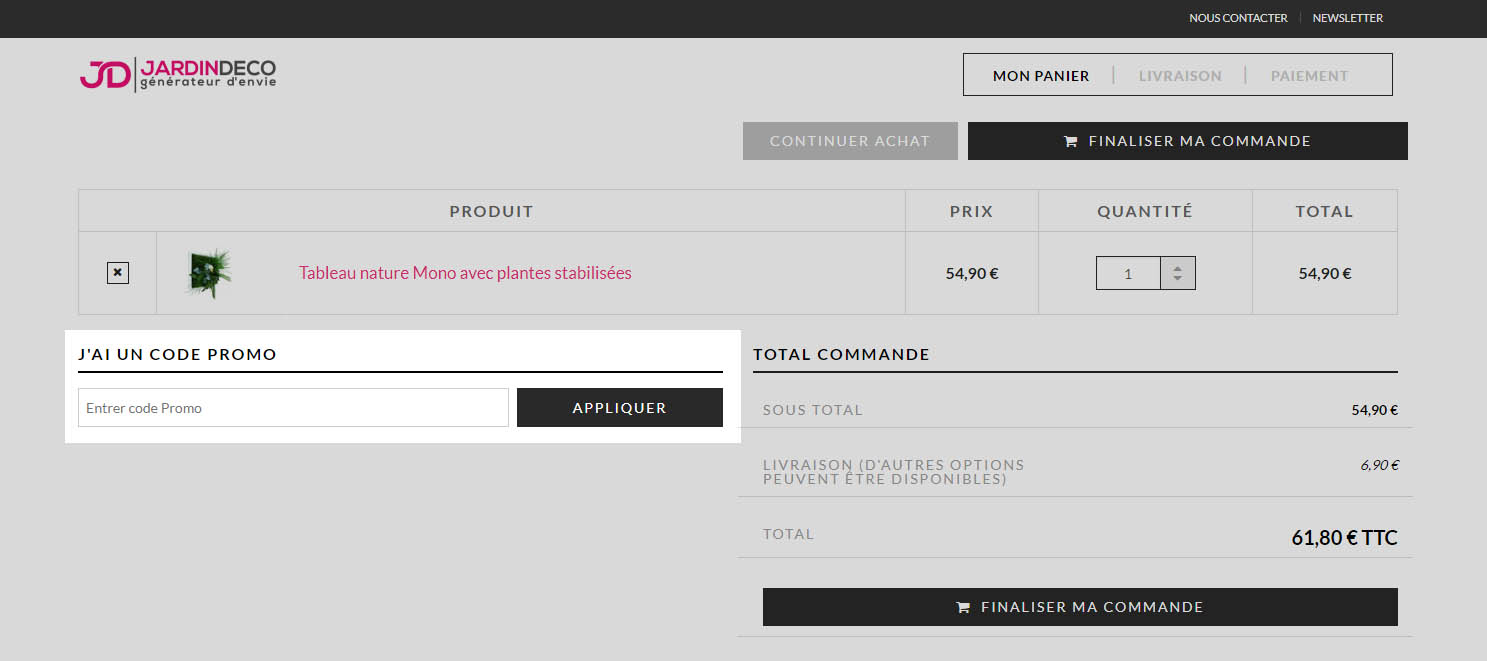Click the Appliquer promo code button
The height and width of the screenshot is (661, 1487).
(x=620, y=408)
